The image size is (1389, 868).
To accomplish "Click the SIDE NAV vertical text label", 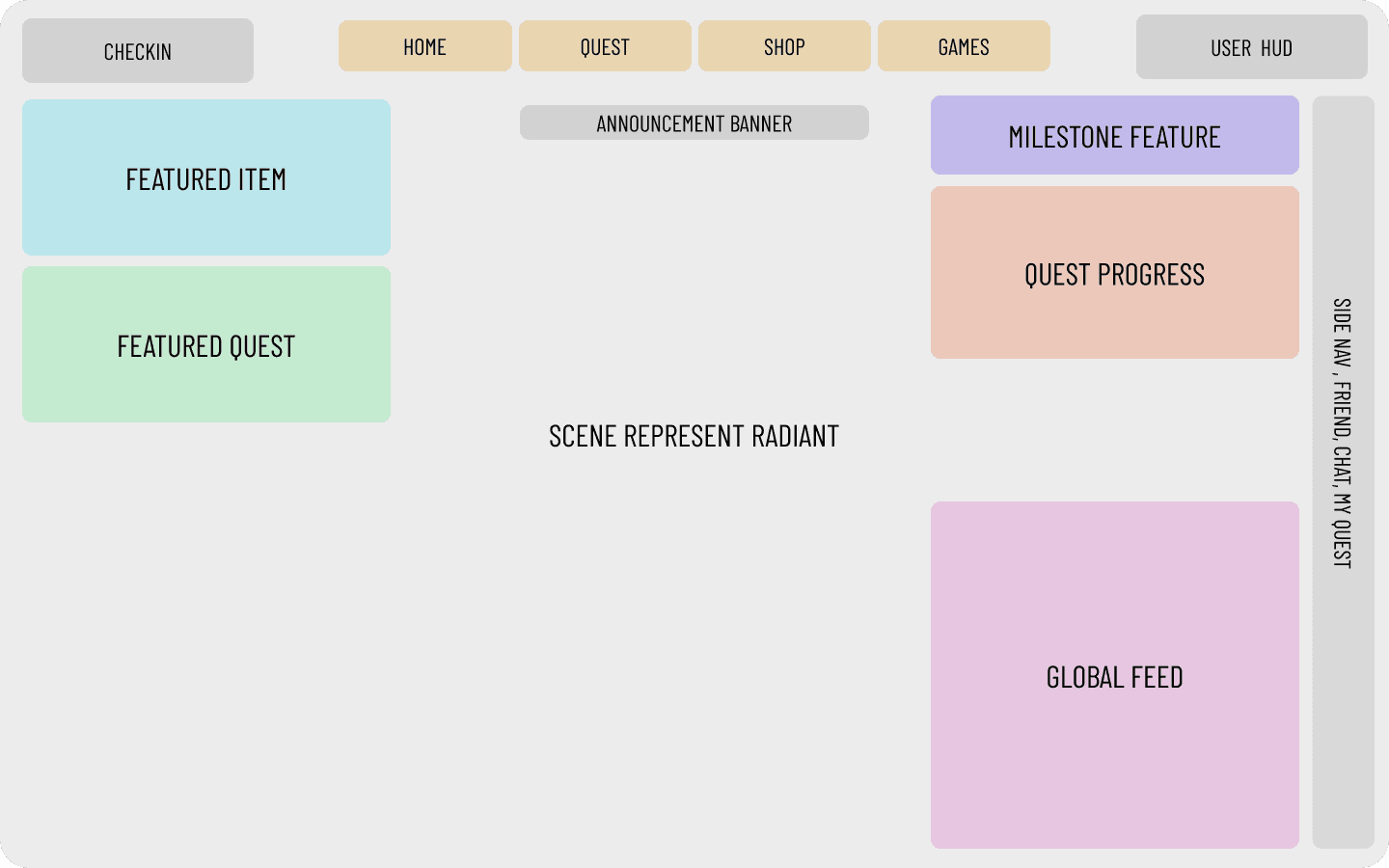I will (x=1342, y=433).
